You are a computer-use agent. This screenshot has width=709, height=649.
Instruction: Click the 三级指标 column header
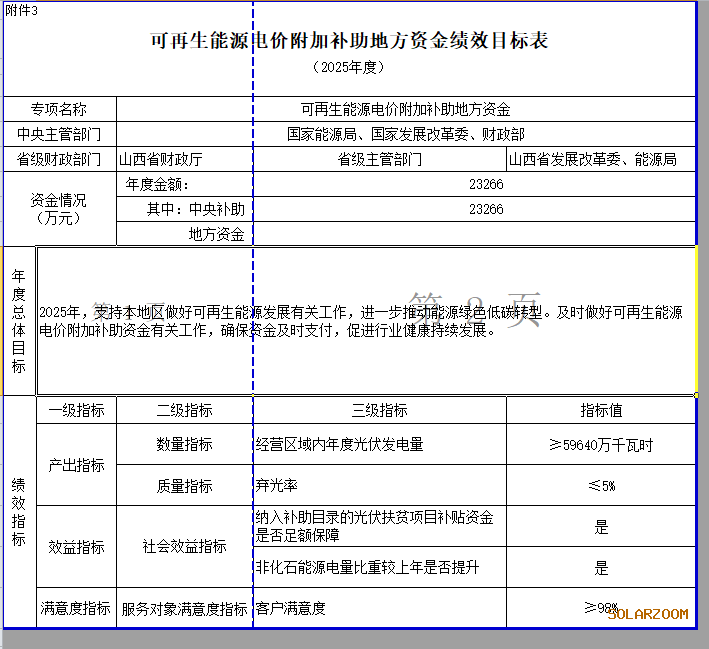pyautogui.click(x=379, y=410)
